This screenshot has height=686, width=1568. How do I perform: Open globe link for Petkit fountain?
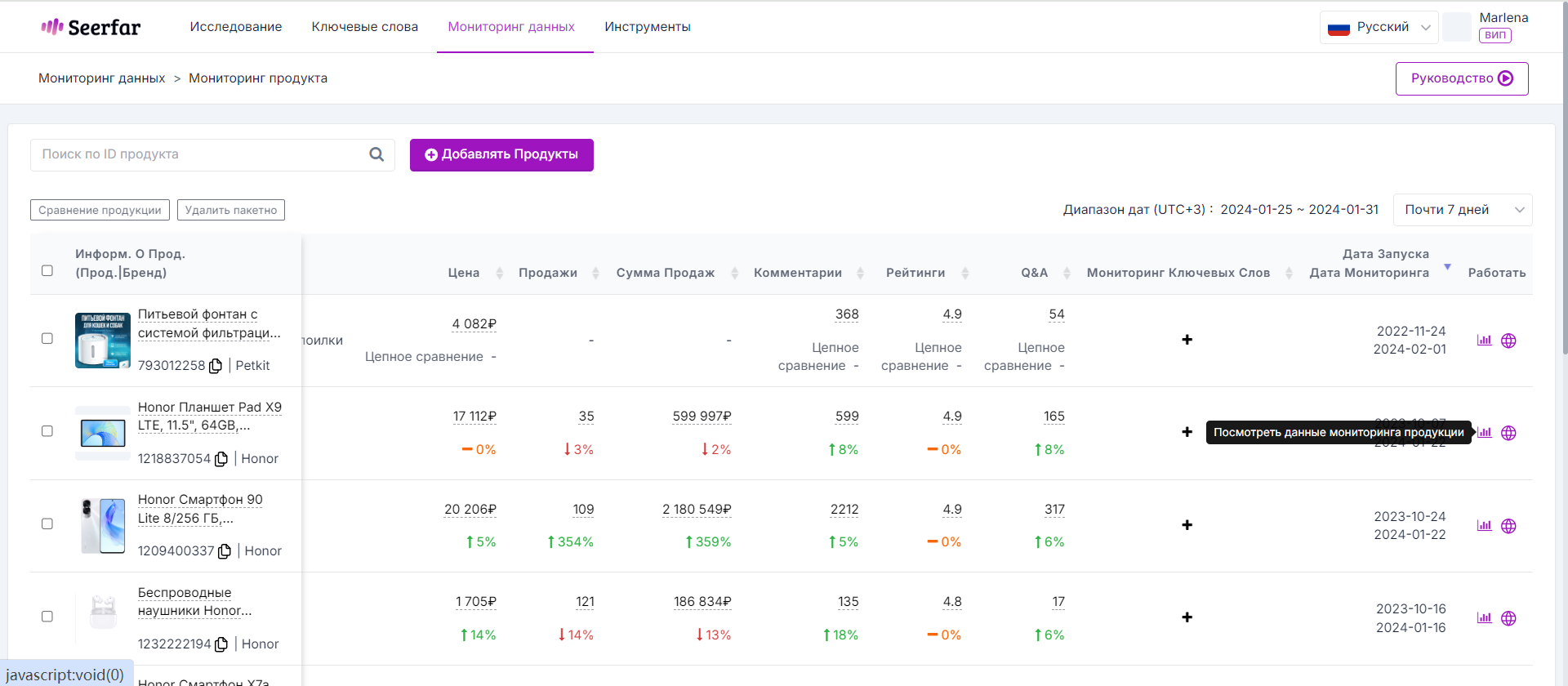[1508, 341]
